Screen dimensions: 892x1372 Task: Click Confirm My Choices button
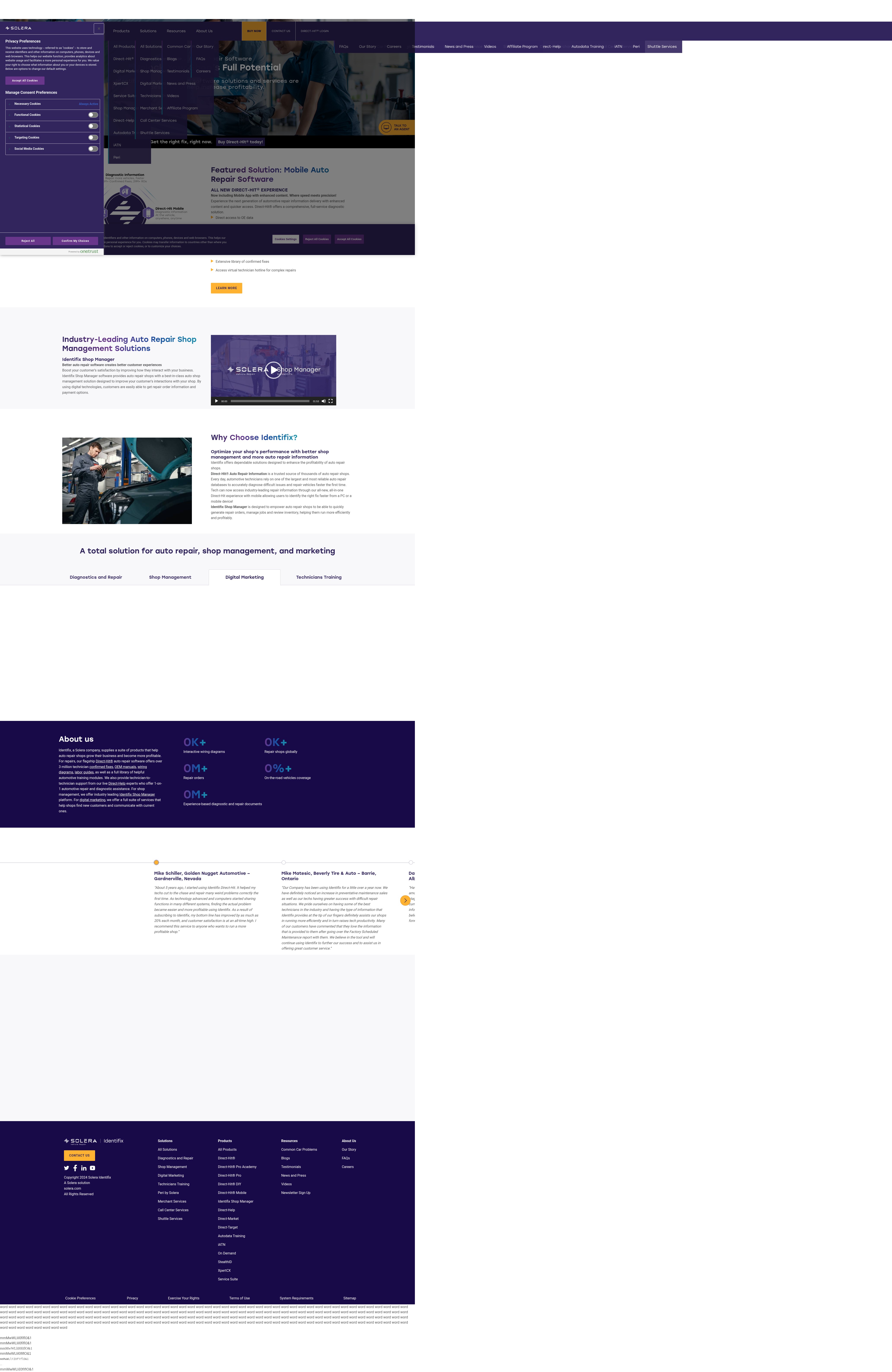76,241
